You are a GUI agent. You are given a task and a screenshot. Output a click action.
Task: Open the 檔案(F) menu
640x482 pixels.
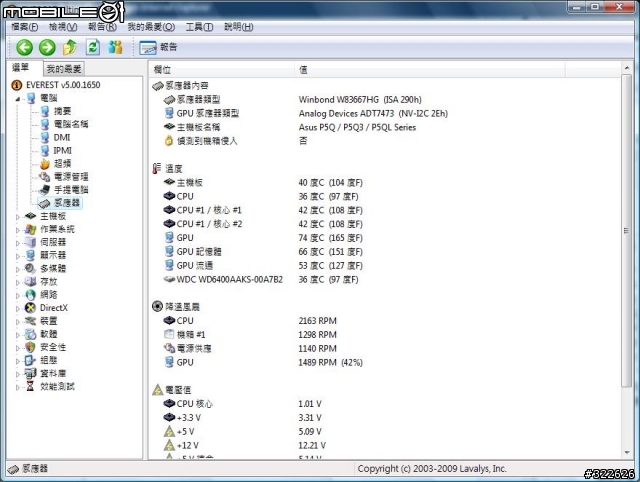click(x=24, y=27)
